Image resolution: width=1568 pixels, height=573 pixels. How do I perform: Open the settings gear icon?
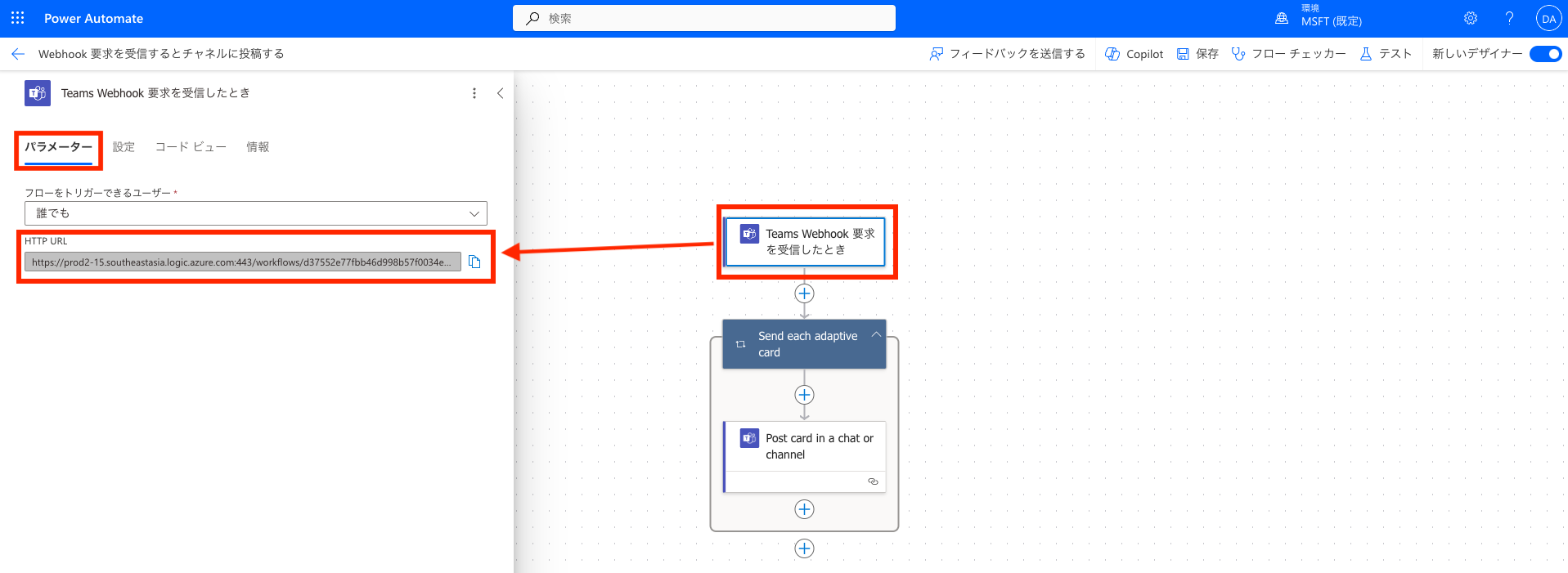1471,18
